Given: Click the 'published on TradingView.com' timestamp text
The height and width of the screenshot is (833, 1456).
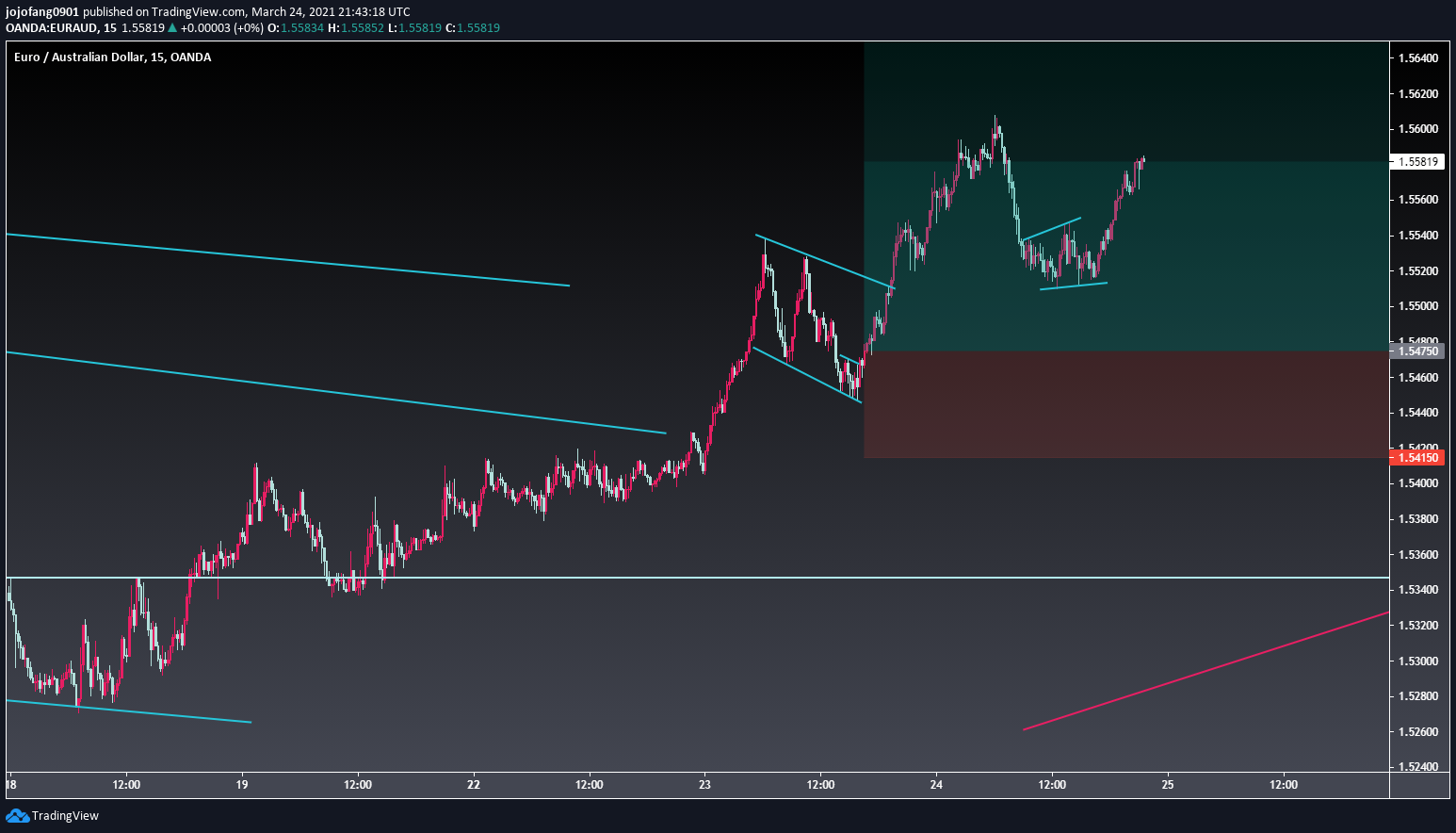Looking at the screenshot, I should coord(247,11).
